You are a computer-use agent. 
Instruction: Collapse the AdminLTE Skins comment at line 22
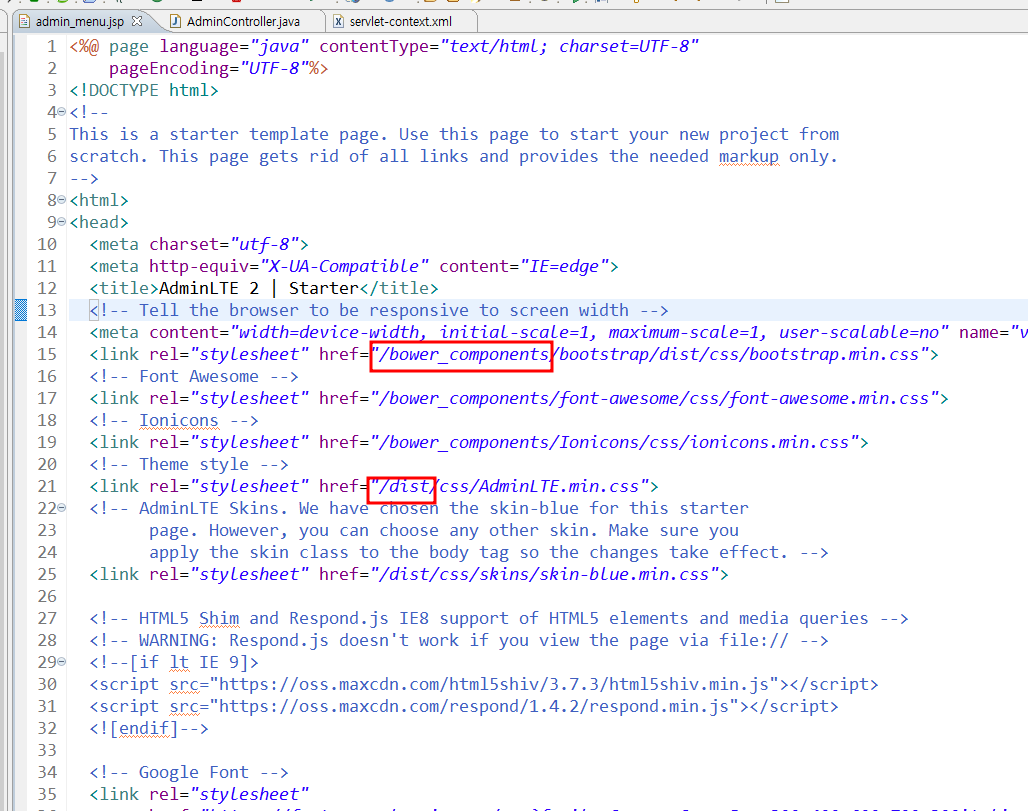(x=62, y=508)
